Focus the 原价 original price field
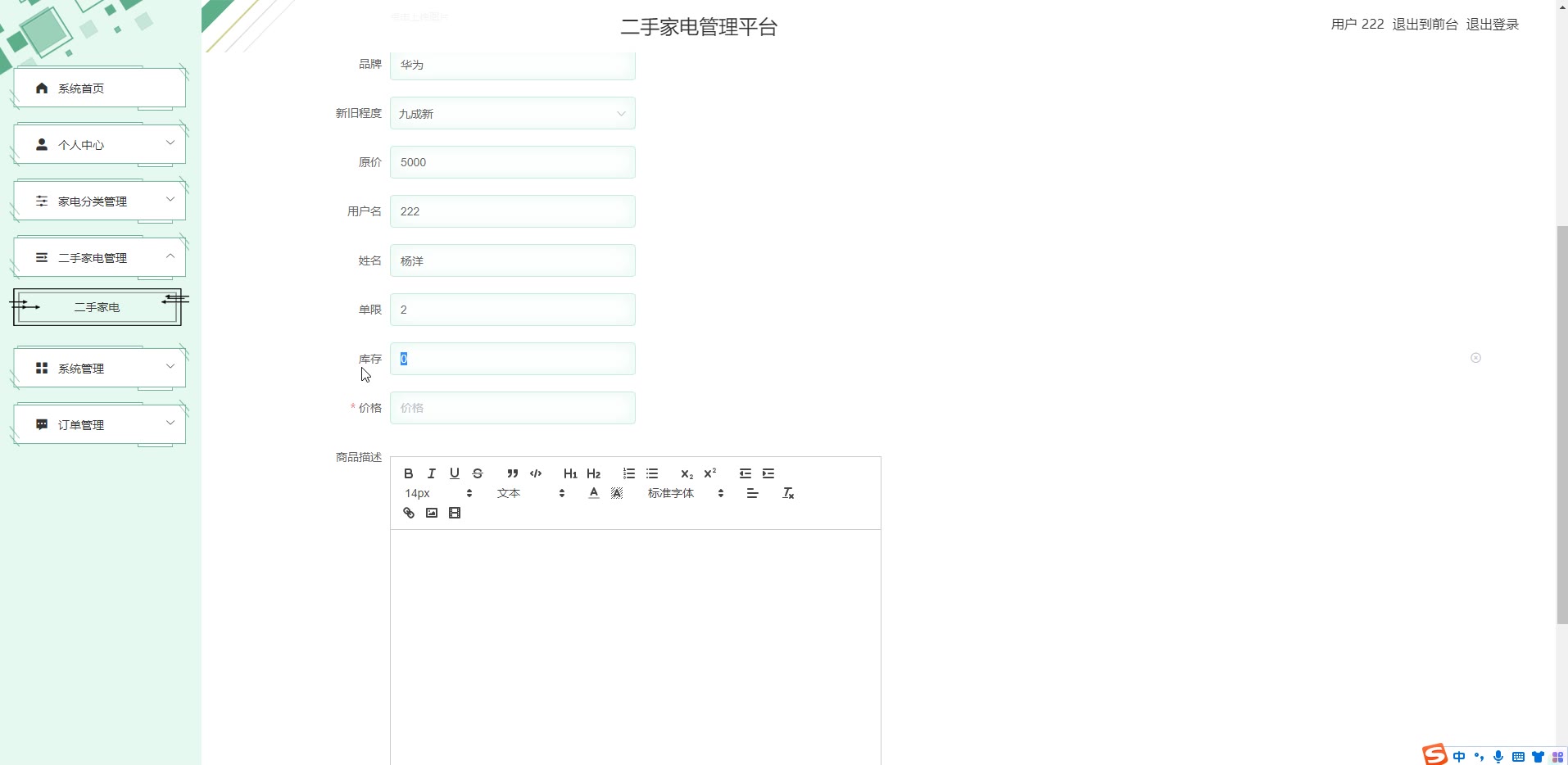The width and height of the screenshot is (1568, 765). pos(513,162)
